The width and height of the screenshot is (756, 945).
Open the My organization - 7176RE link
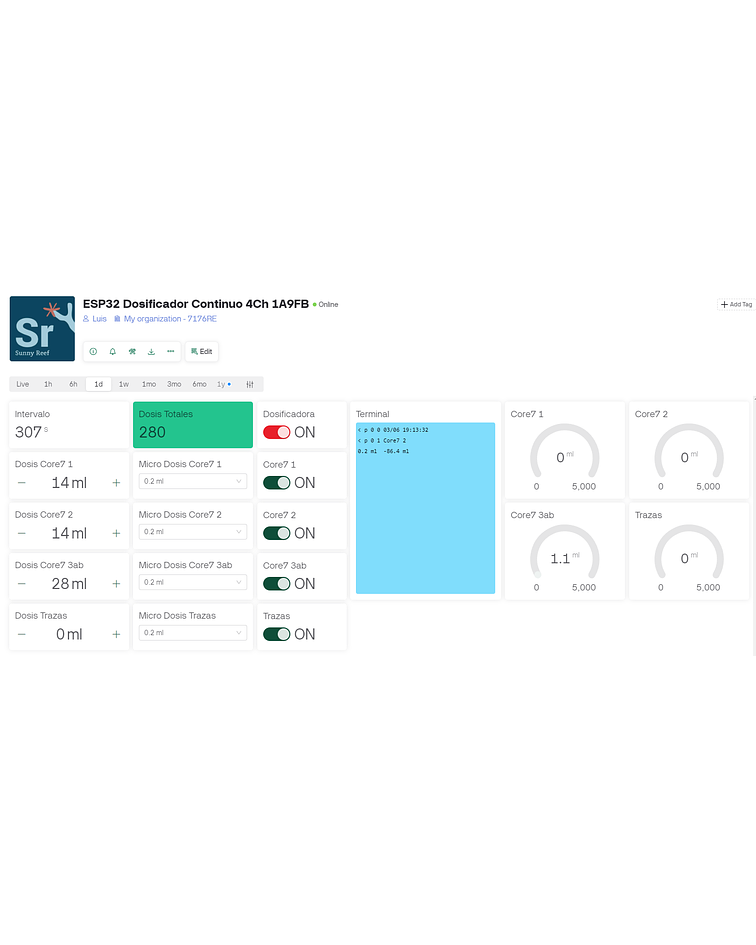point(166,319)
